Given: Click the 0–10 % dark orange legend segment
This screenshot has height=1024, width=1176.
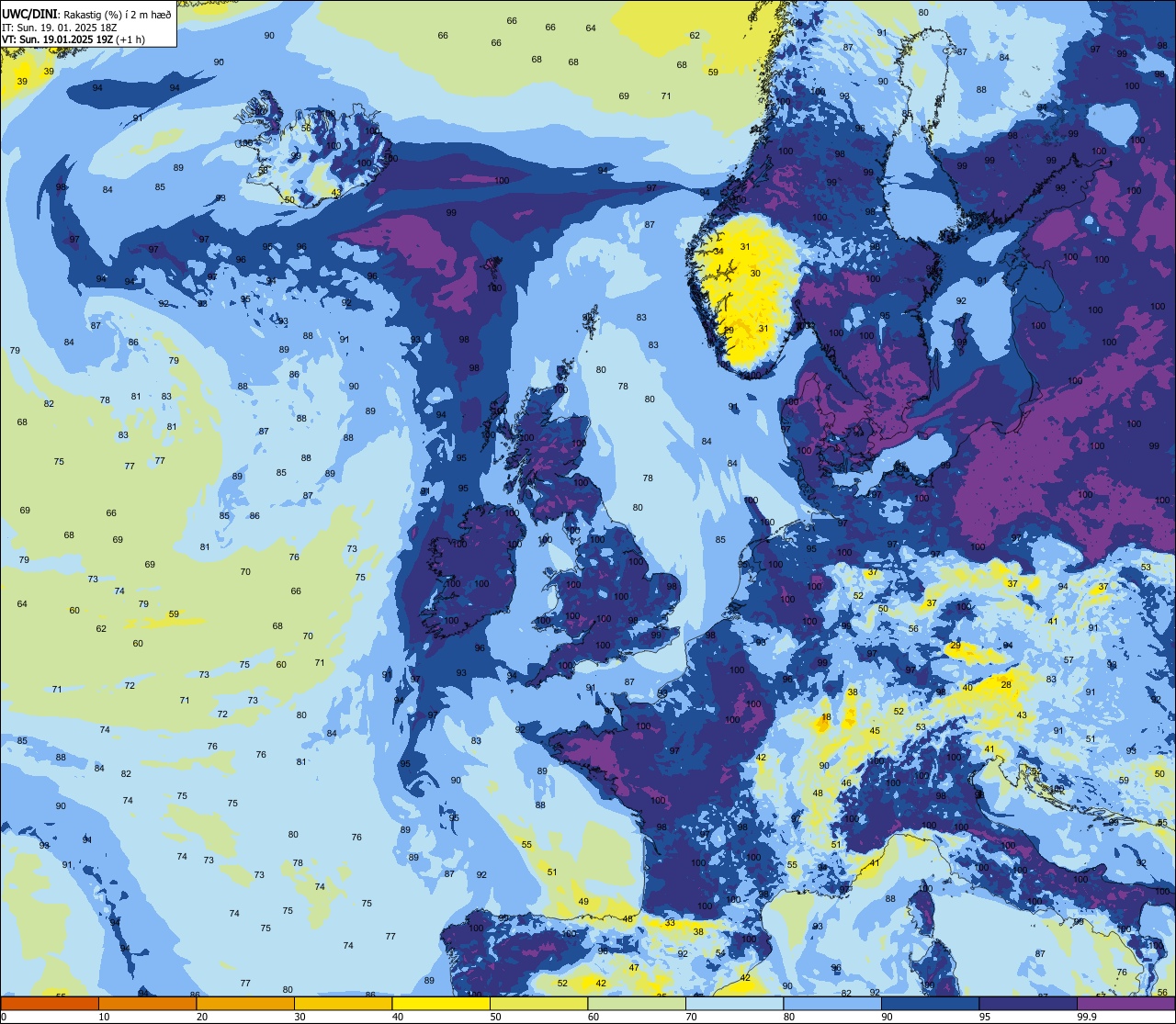Looking at the screenshot, I should click(50, 1003).
